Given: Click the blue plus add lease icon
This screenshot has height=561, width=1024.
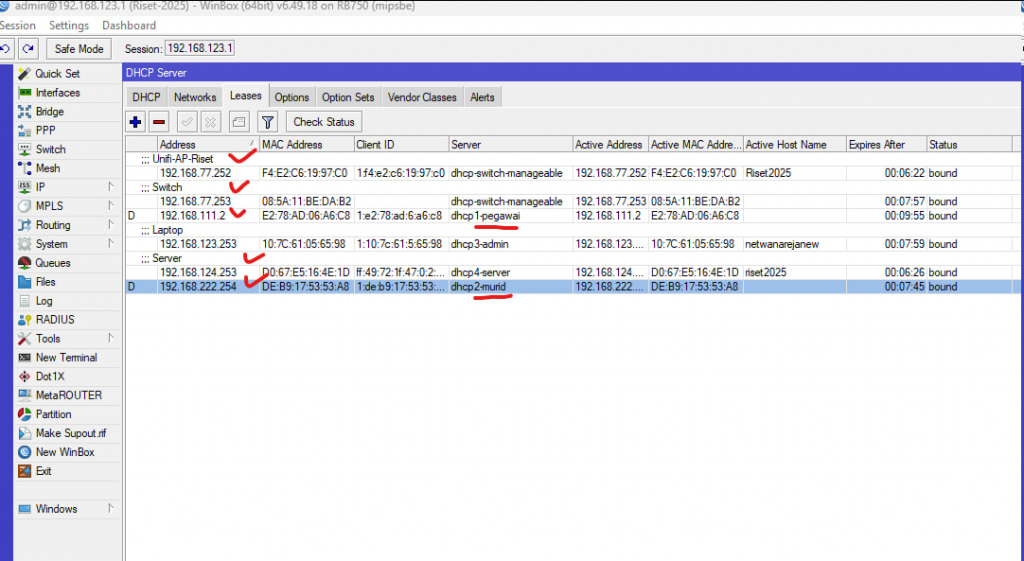Looking at the screenshot, I should pos(136,122).
